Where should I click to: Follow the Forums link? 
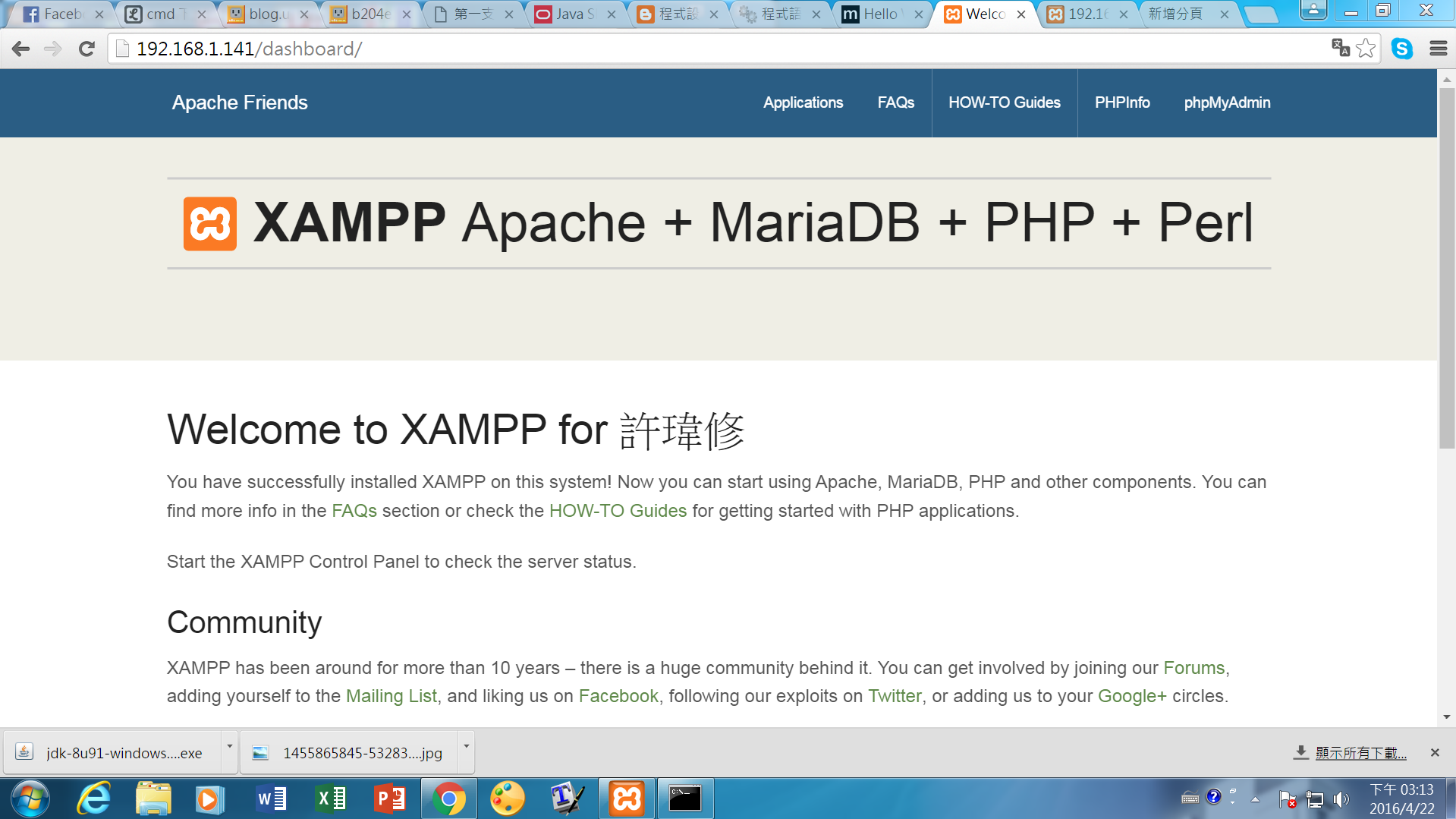(x=1193, y=668)
